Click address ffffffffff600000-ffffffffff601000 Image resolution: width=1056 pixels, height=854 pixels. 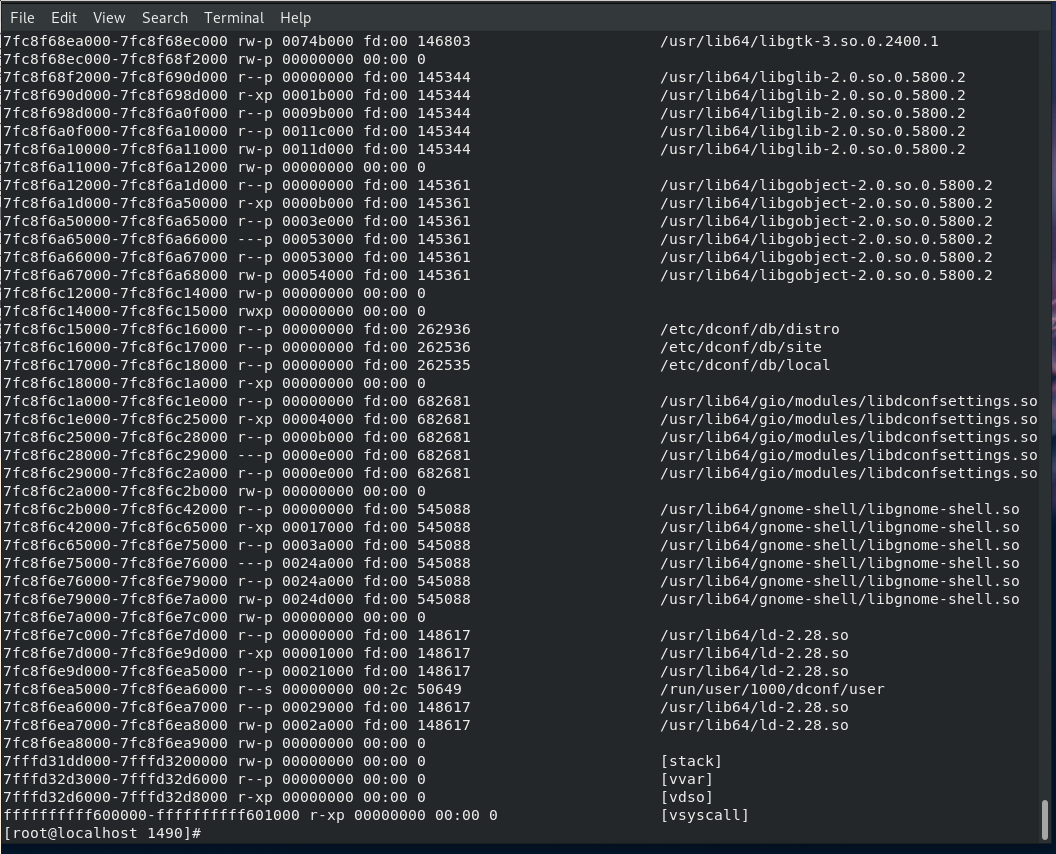[152, 815]
